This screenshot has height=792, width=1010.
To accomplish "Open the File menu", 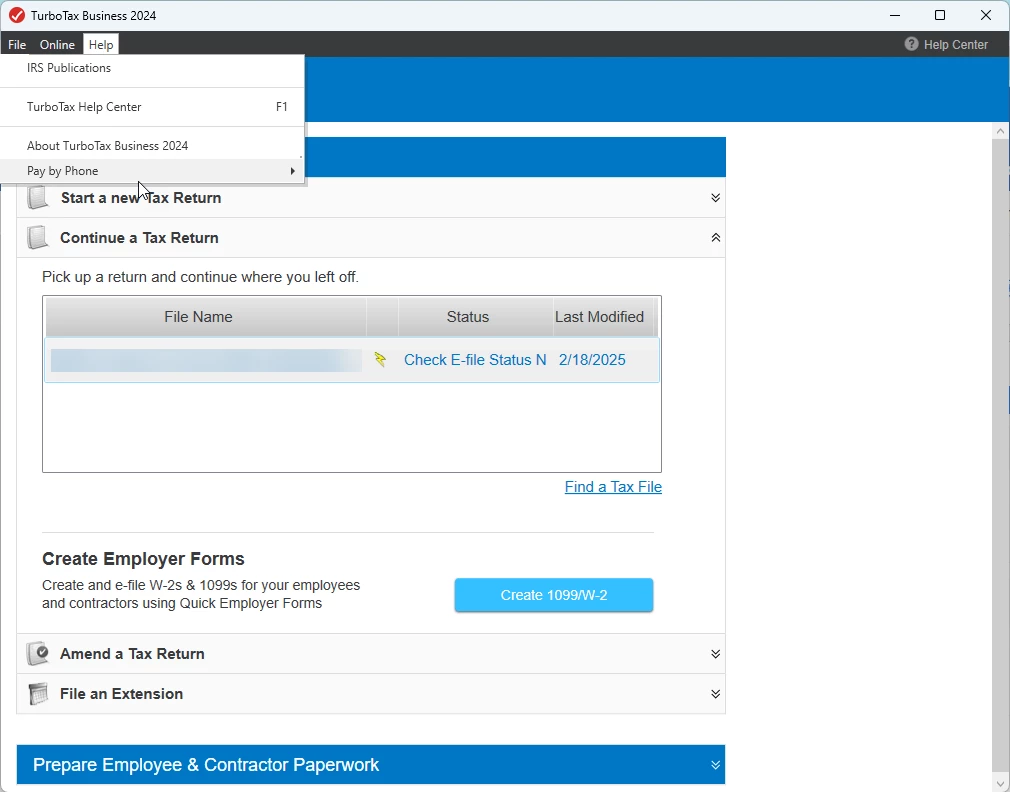I will 17,44.
